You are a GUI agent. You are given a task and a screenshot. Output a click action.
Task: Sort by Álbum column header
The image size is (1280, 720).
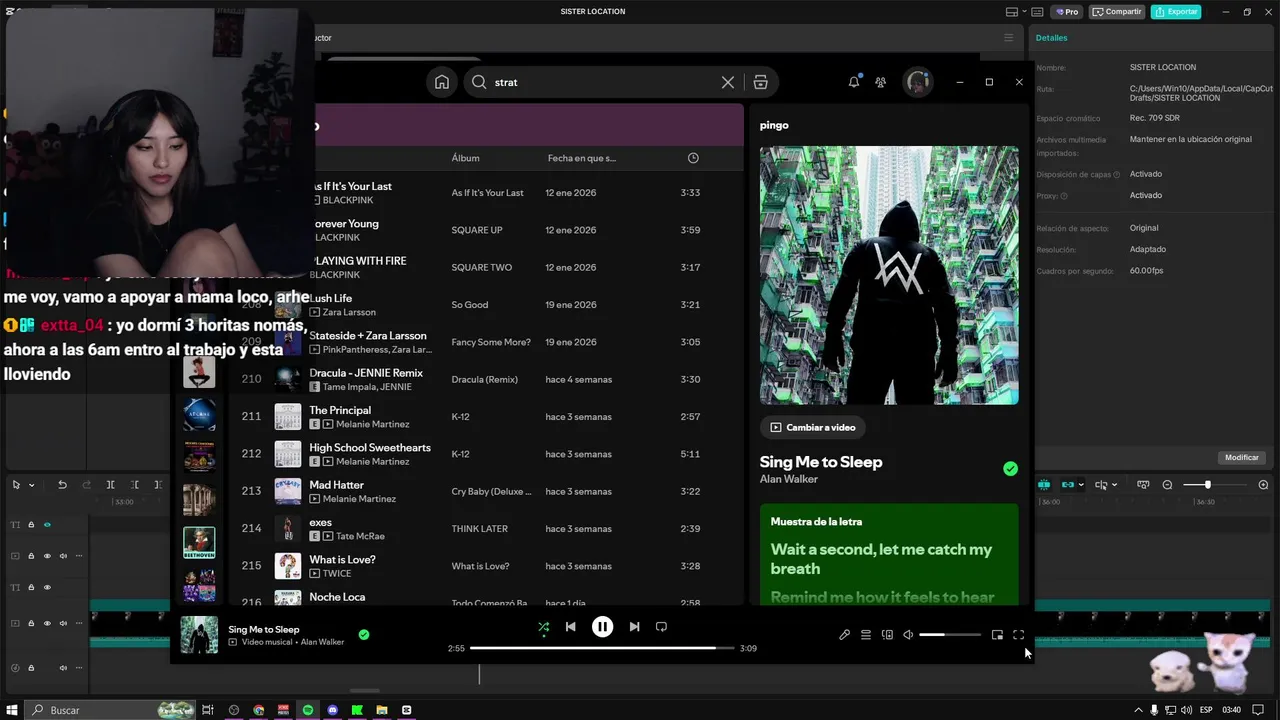[x=465, y=158]
